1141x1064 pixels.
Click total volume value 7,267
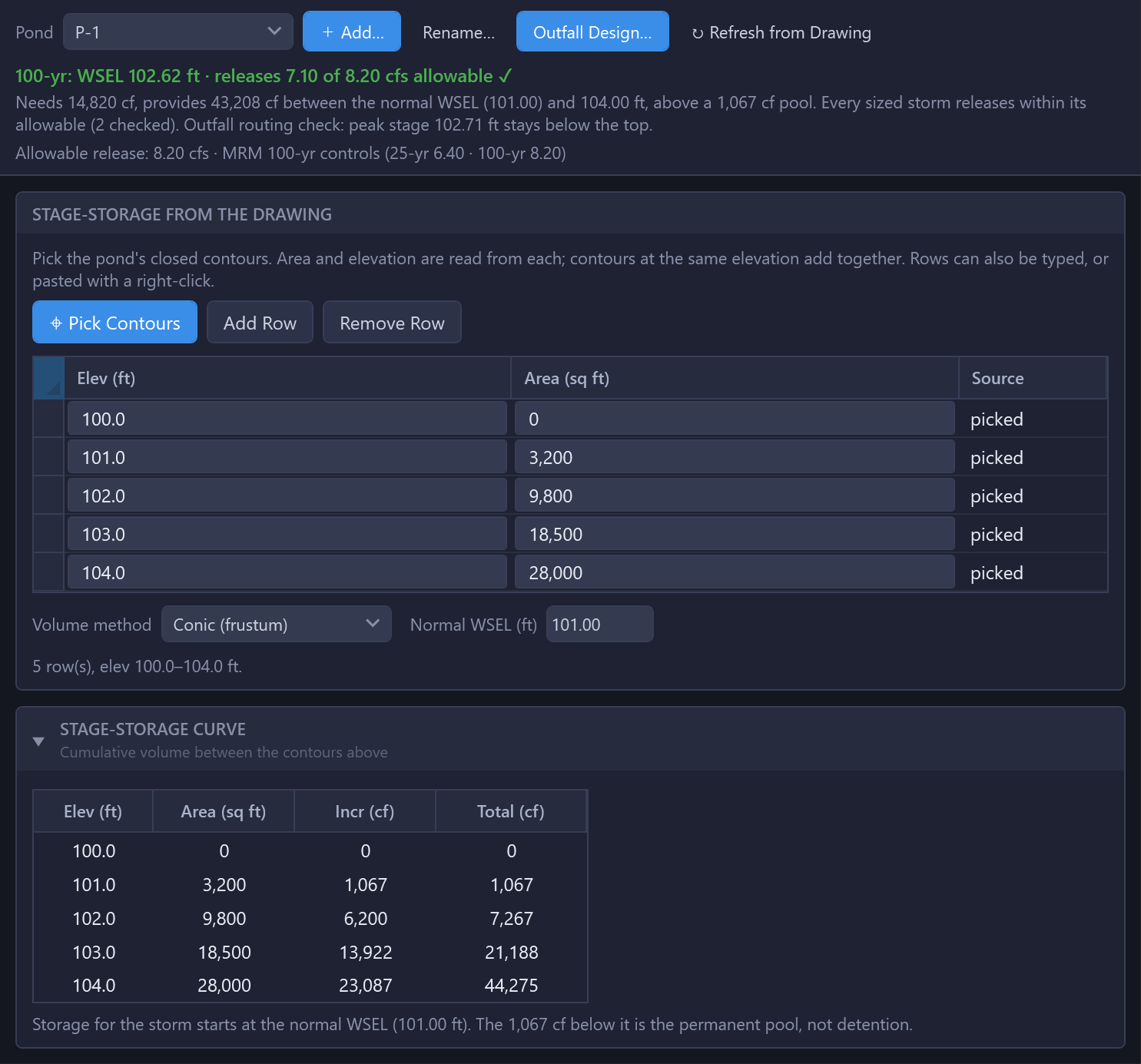tap(512, 918)
